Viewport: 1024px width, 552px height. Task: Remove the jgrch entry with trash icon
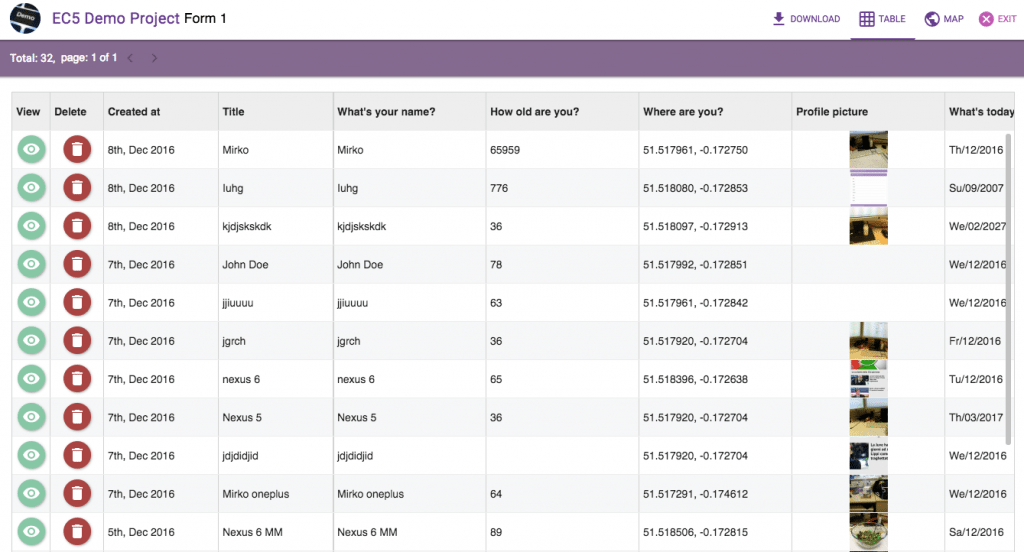pos(76,341)
